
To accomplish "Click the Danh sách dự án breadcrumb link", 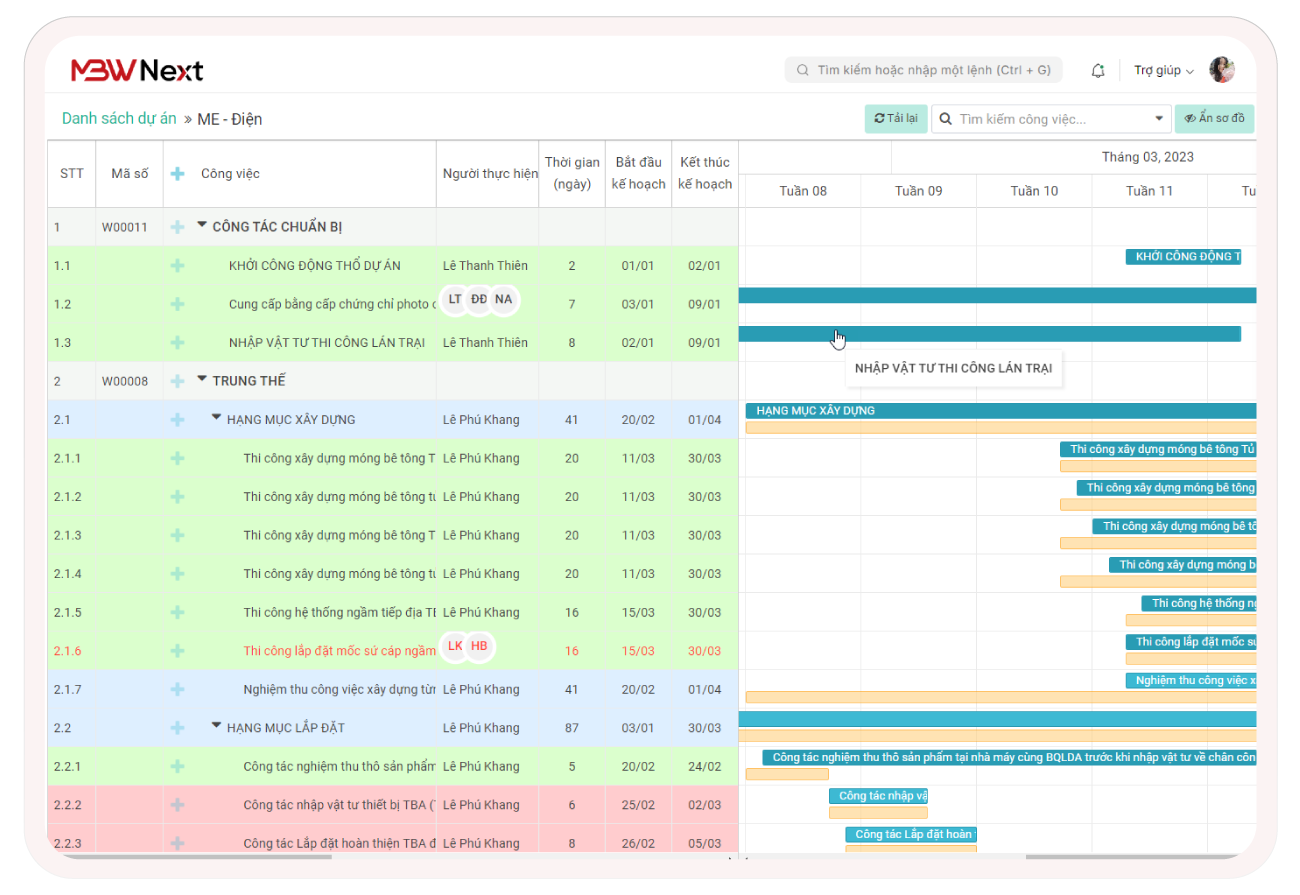I will pyautogui.click(x=118, y=118).
